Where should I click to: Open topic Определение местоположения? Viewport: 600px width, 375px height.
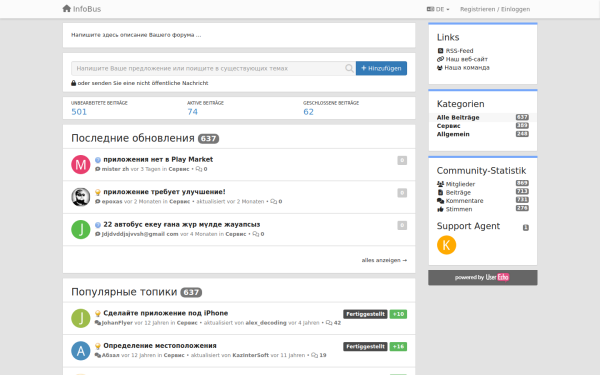pyautogui.click(x=160, y=346)
